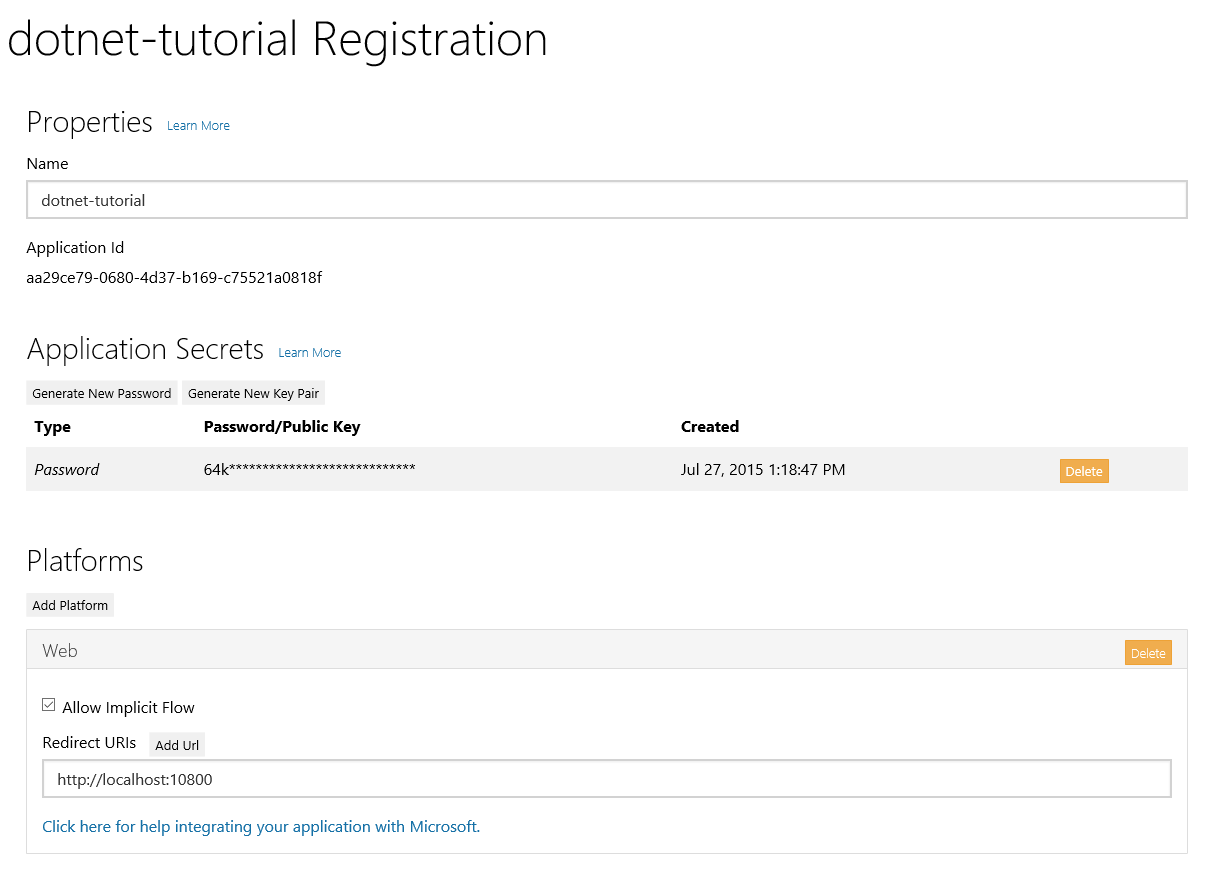This screenshot has height=888, width=1231.
Task: Click the Type column header
Action: [x=53, y=427]
